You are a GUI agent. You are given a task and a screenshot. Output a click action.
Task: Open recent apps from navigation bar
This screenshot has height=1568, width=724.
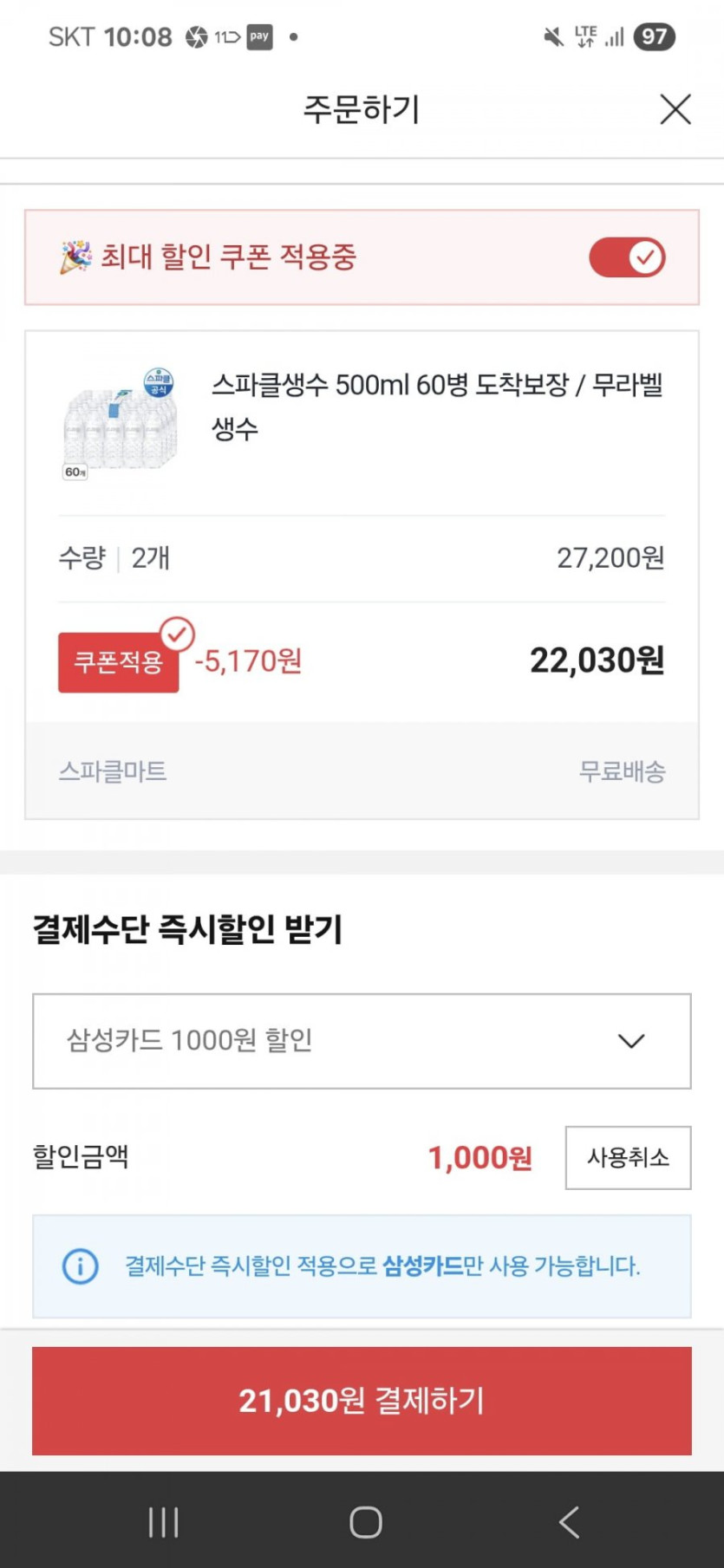click(x=163, y=1522)
